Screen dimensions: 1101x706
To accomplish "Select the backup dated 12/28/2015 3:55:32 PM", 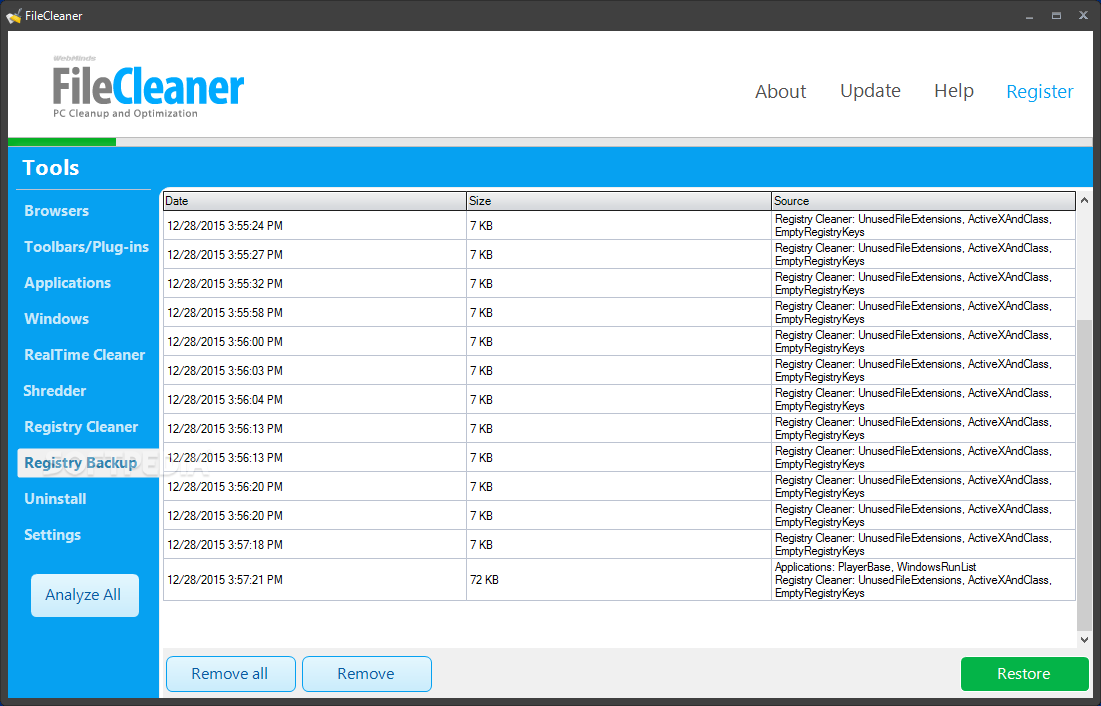I will [619, 283].
